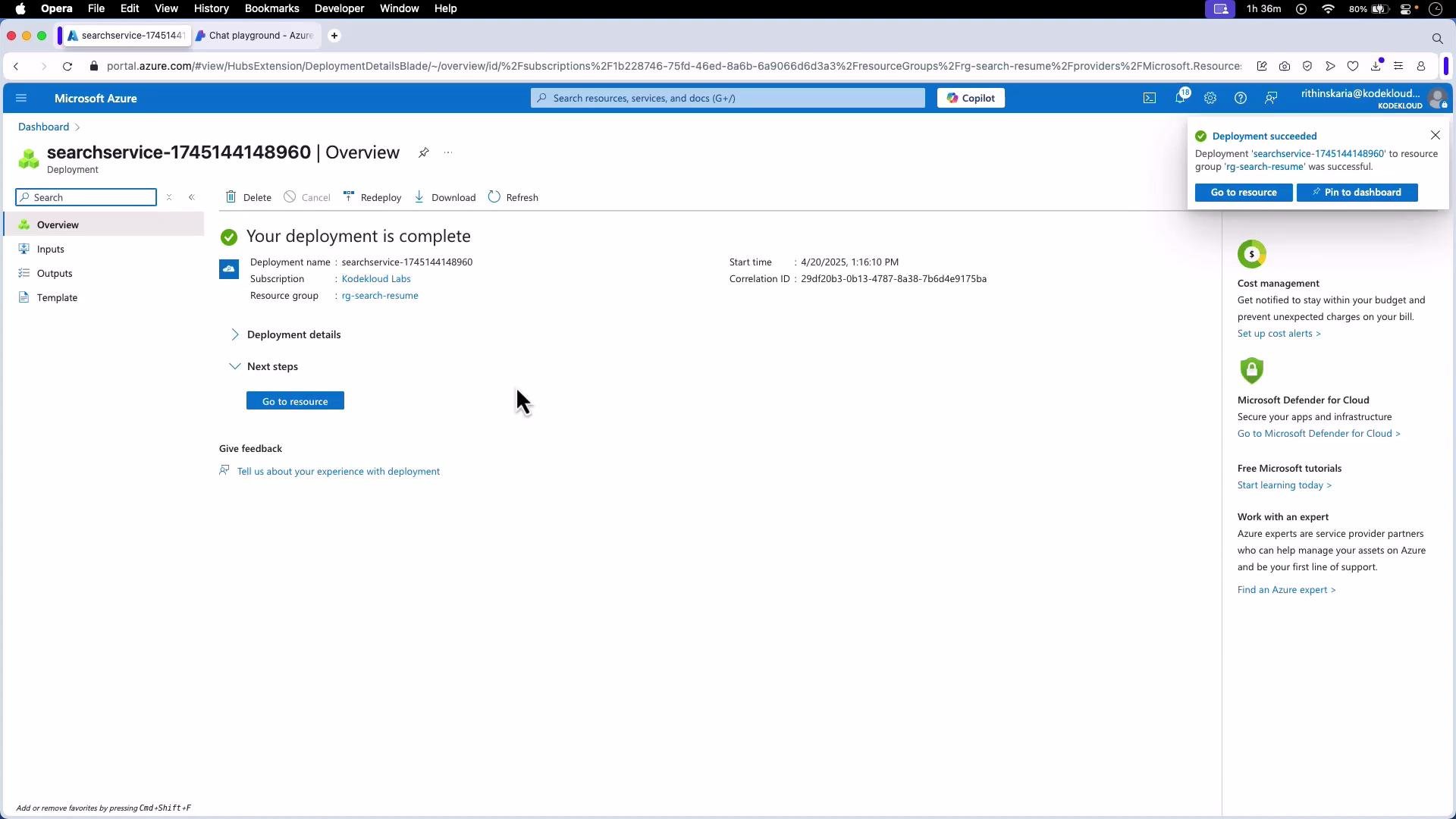The height and width of the screenshot is (819, 1456).
Task: Open the Opera tab search icon
Action: [1437, 38]
